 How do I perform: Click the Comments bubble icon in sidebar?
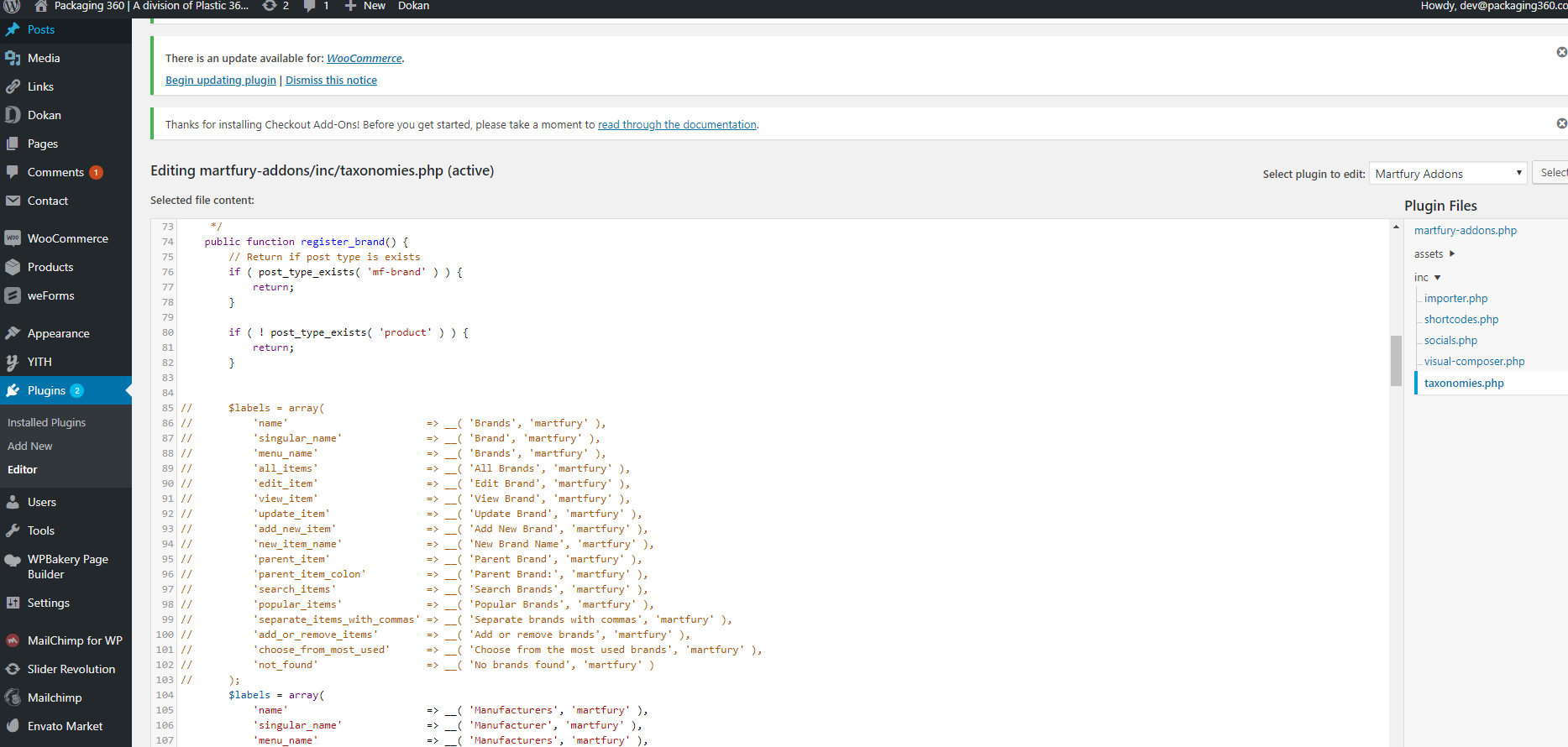tap(13, 172)
